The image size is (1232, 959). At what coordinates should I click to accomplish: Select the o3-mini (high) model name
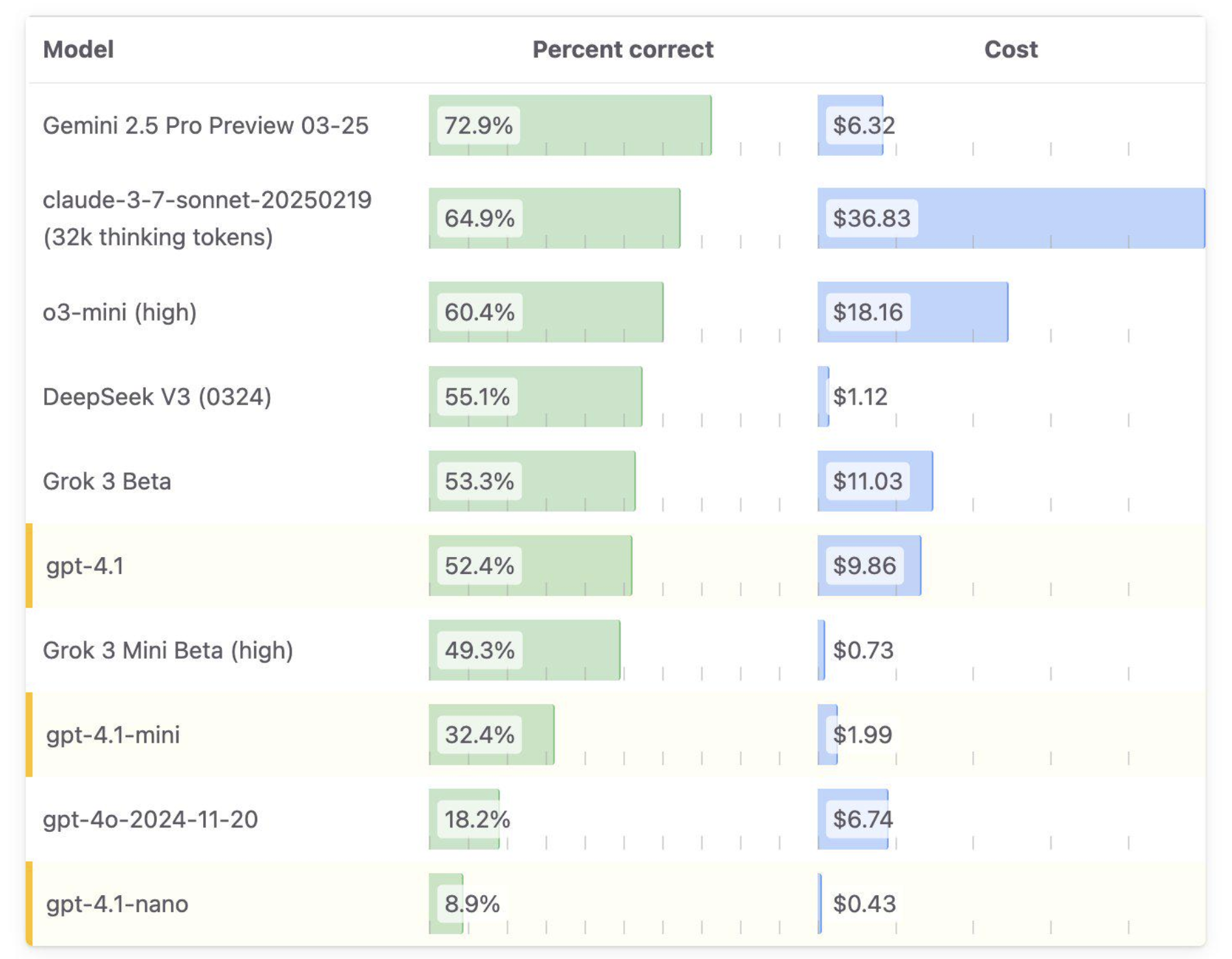tap(120, 312)
